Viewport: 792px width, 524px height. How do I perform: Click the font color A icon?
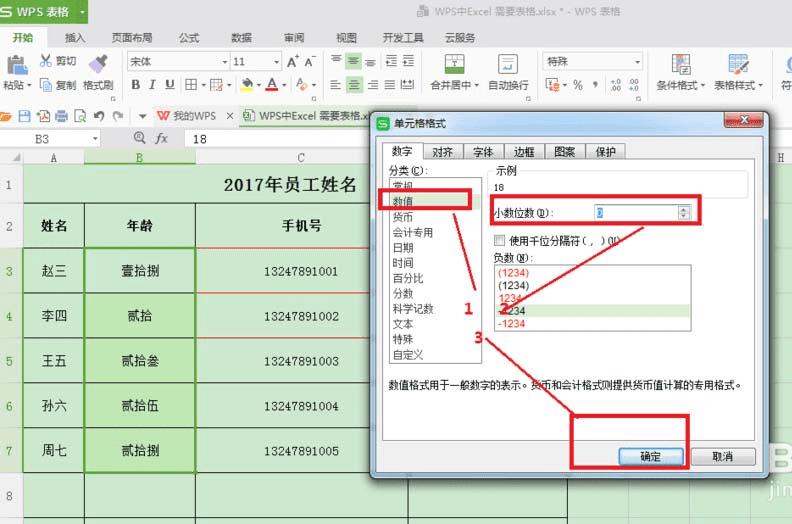tap(272, 84)
